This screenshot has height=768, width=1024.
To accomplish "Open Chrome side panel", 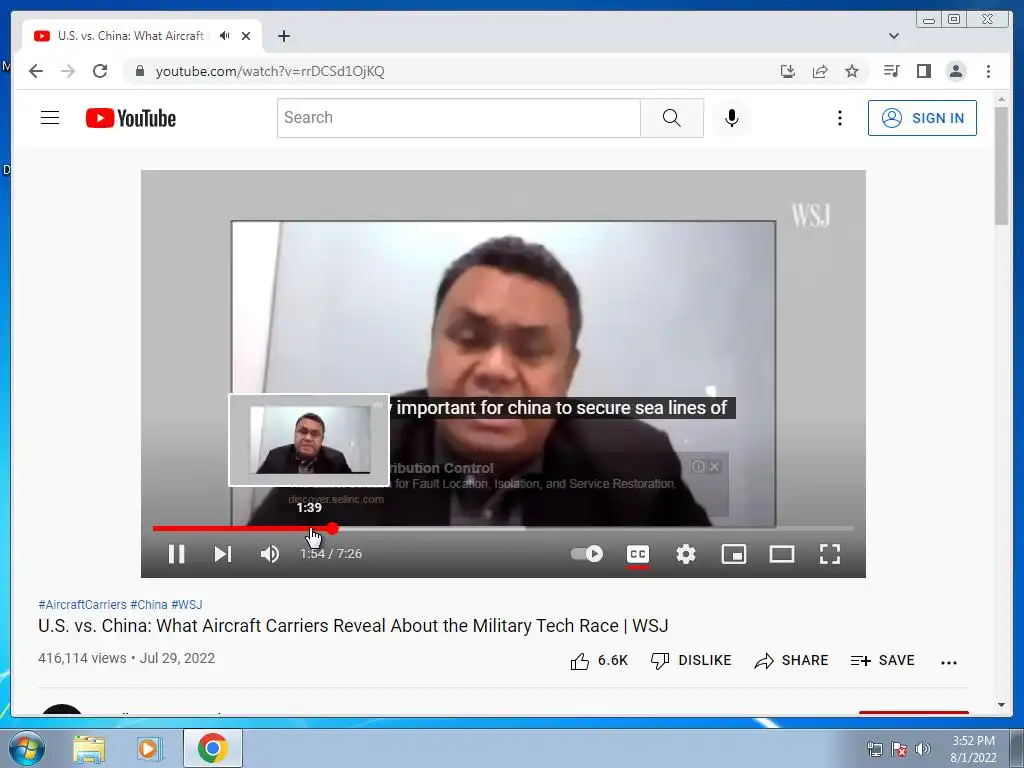I will [x=923, y=71].
